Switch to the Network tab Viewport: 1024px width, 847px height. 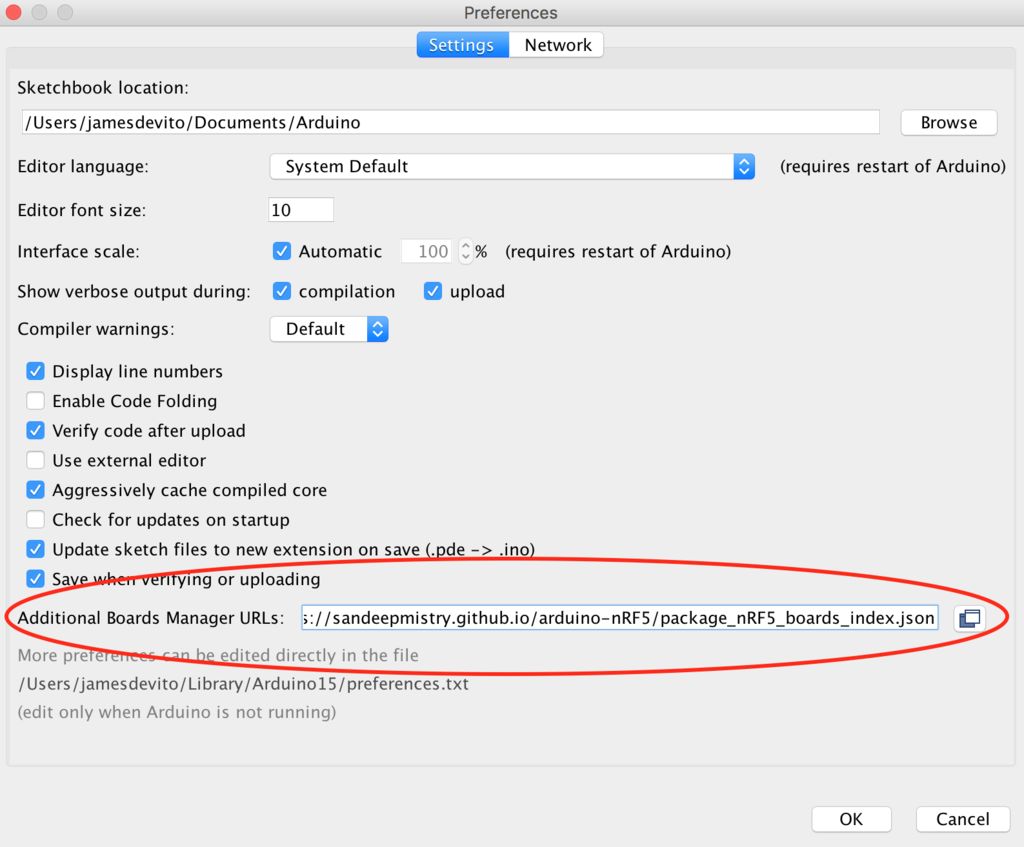coord(556,45)
